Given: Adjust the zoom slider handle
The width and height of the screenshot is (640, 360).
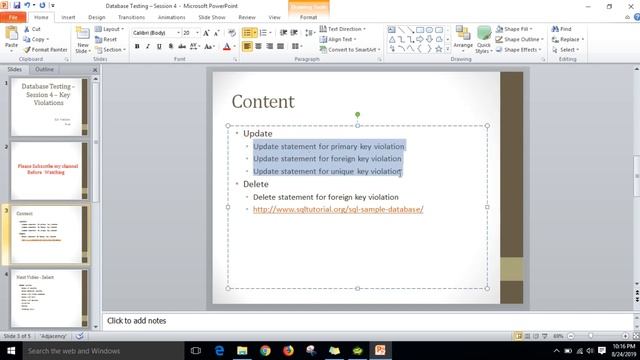Looking at the screenshot, I should click(591, 336).
